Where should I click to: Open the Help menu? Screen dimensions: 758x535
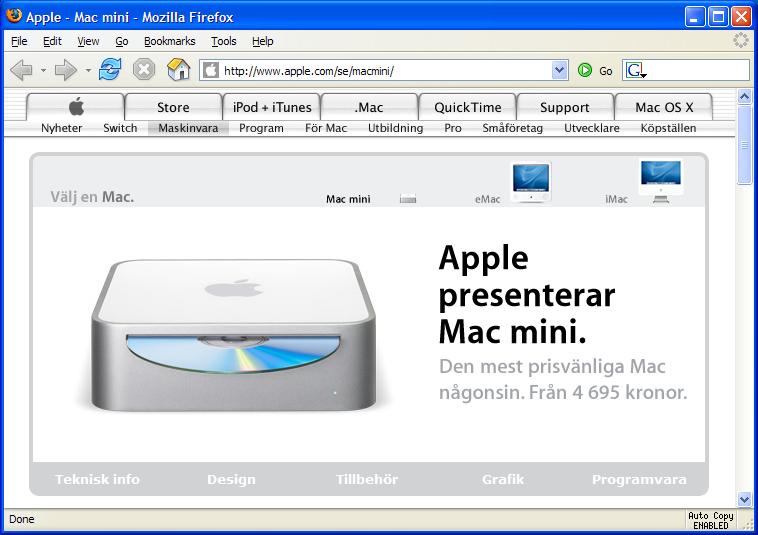tap(262, 42)
